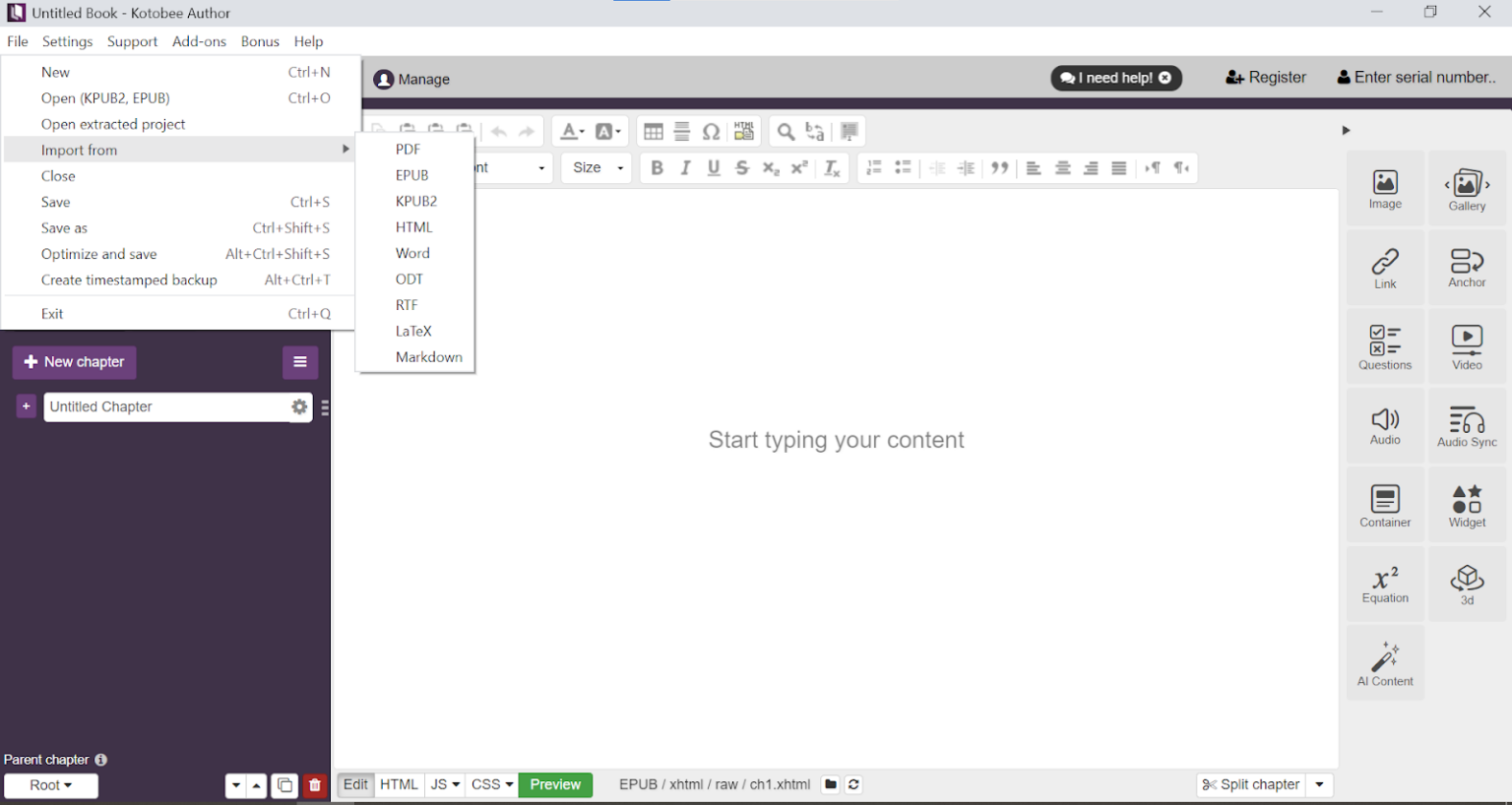
Task: Add sub-chapter with the small plus button
Action: coord(27,405)
